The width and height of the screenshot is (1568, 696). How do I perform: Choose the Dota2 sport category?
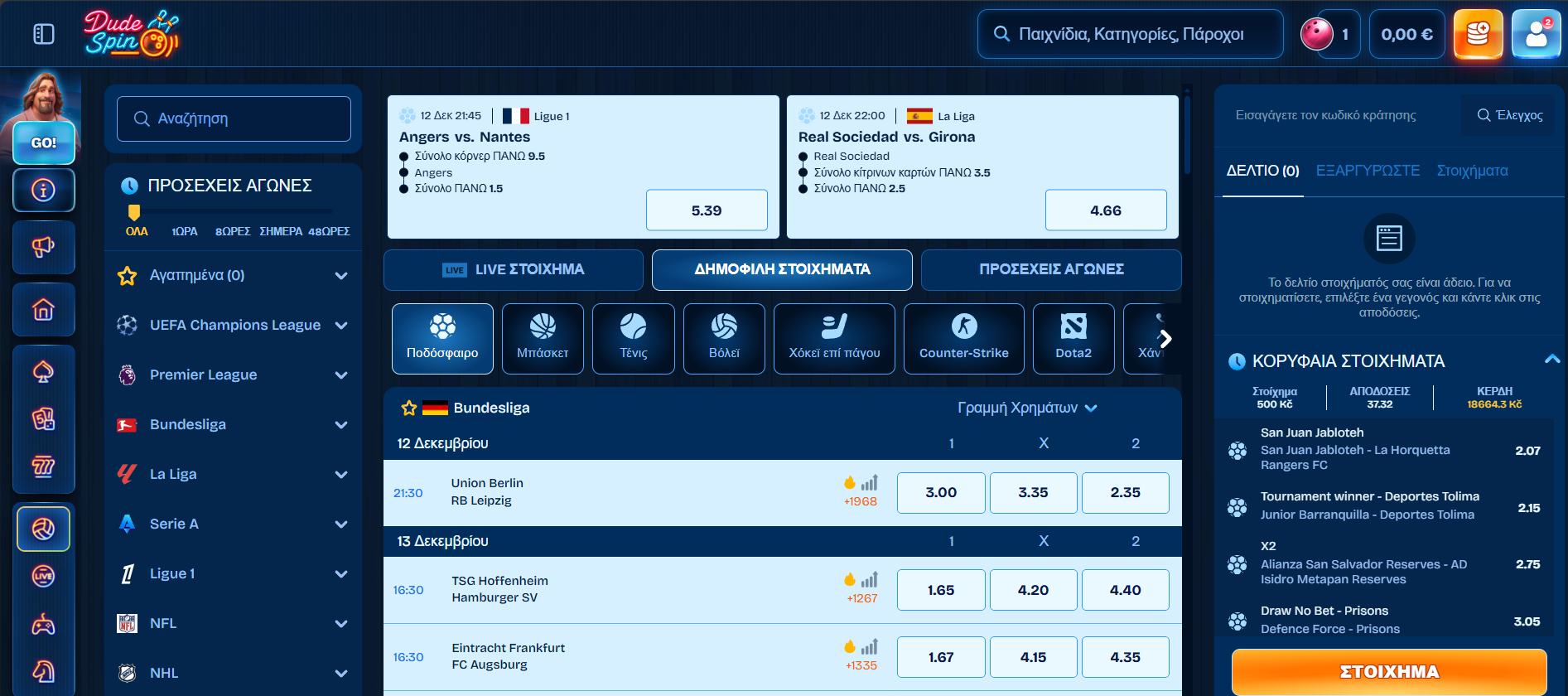(1073, 338)
